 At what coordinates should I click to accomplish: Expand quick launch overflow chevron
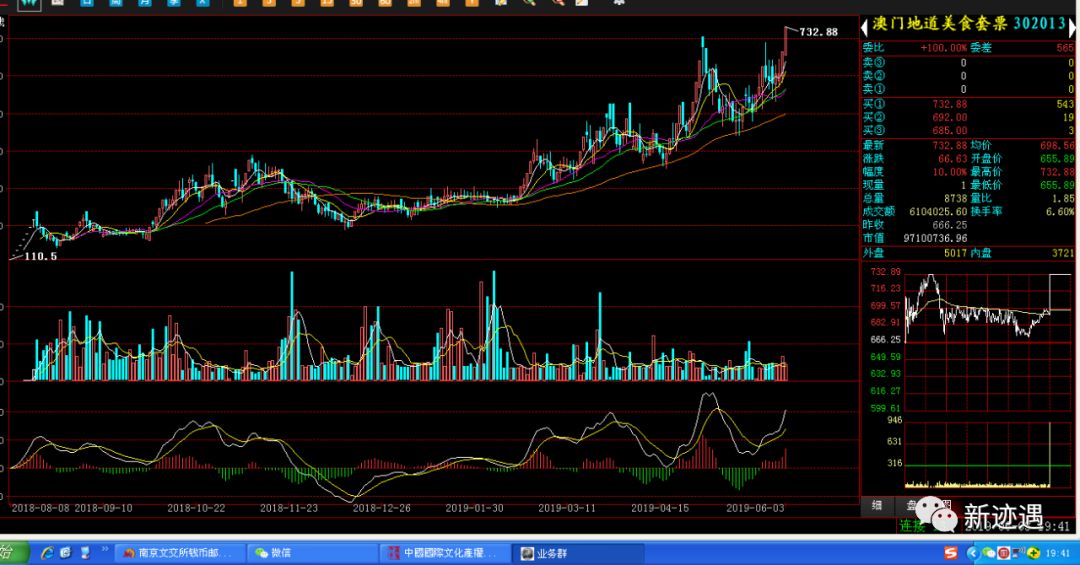click(x=105, y=550)
